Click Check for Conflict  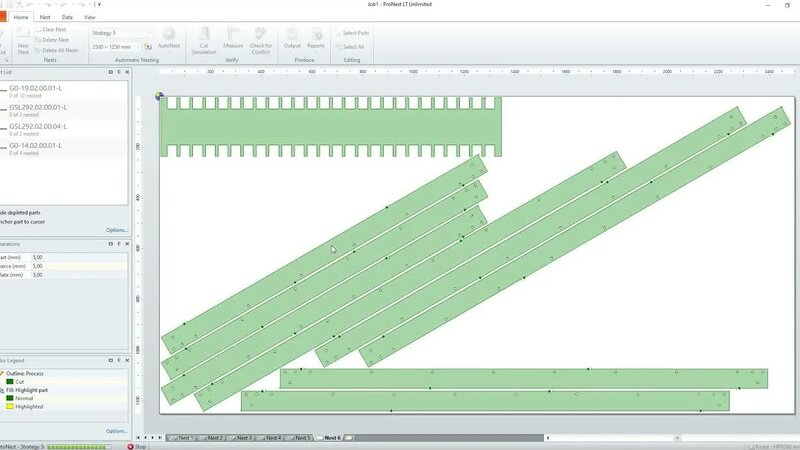(261, 41)
